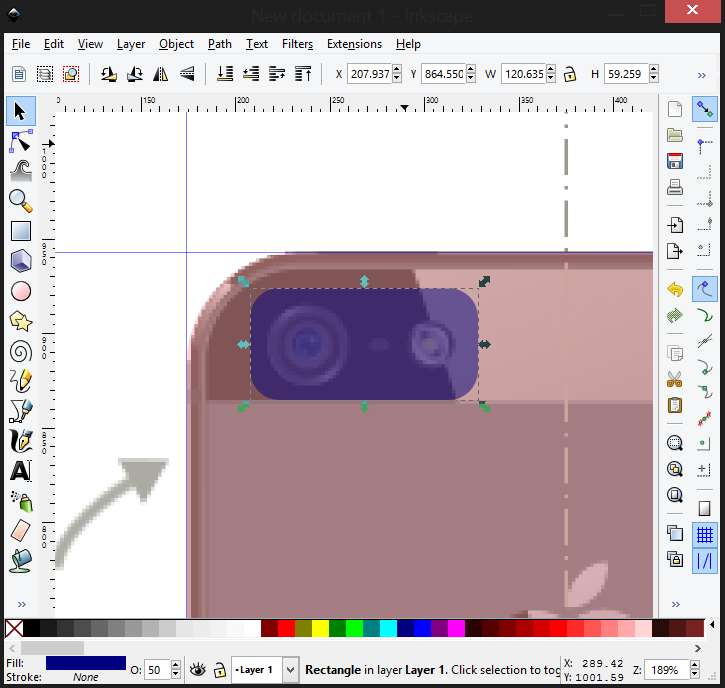Viewport: 725px width, 688px height.
Task: Lower selection to bottom
Action: 225,74
